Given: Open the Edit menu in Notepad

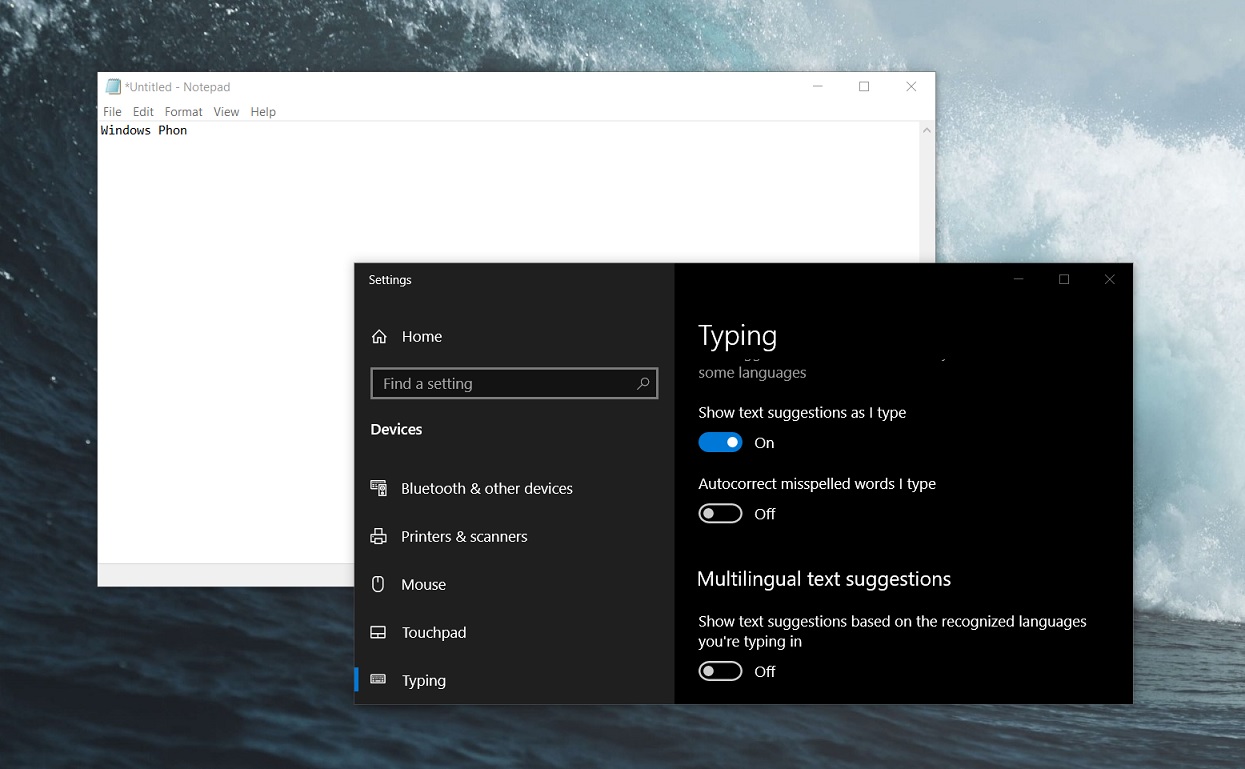Looking at the screenshot, I should 143,112.
